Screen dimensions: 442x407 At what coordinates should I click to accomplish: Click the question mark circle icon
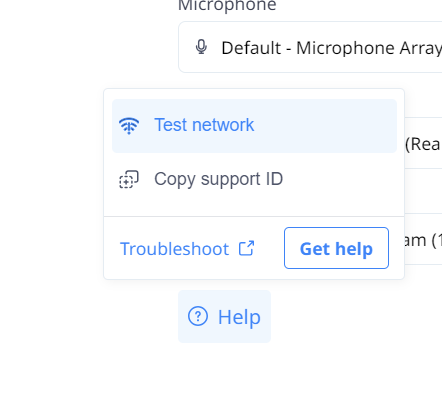198,316
